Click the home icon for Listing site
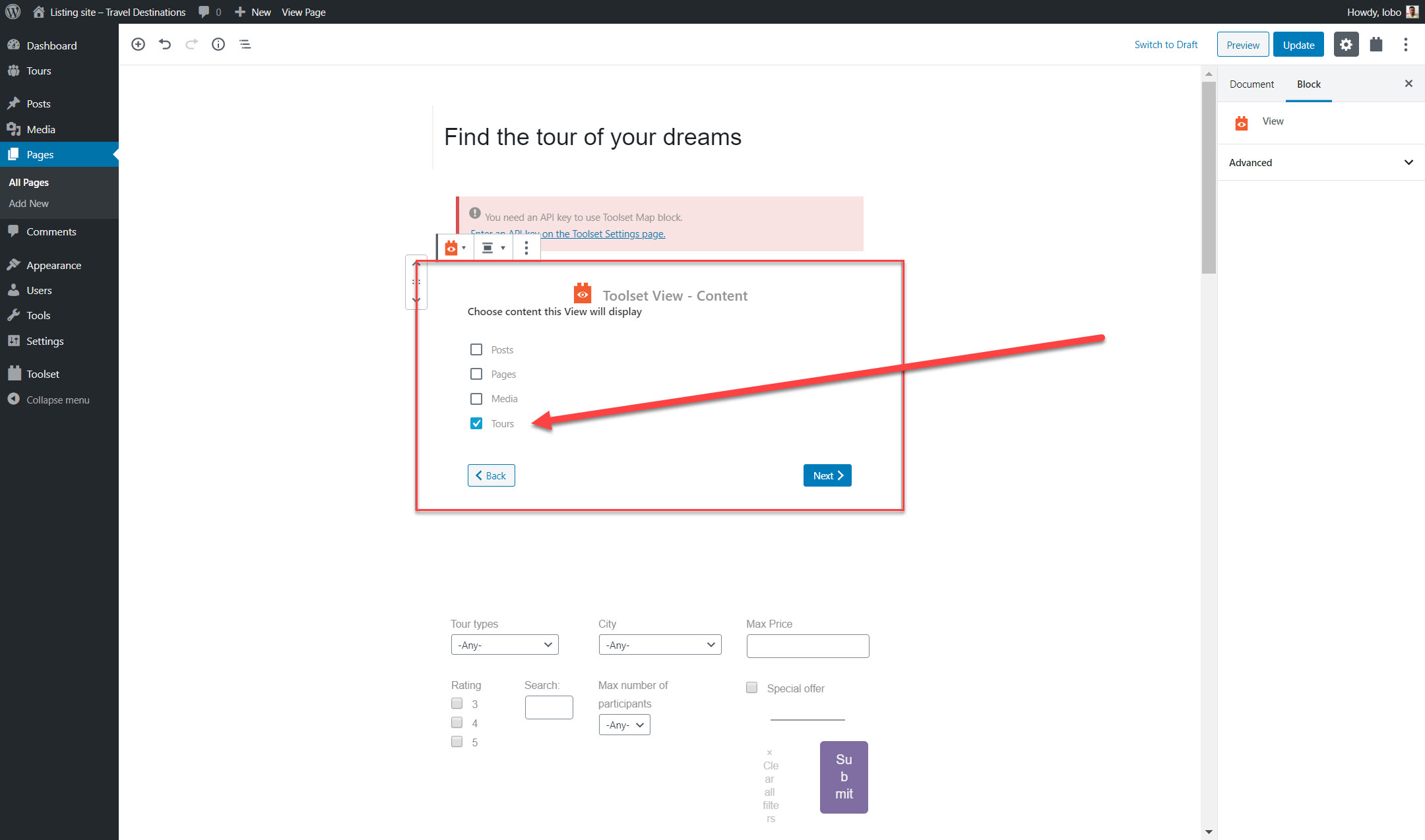1425x840 pixels. pos(39,12)
